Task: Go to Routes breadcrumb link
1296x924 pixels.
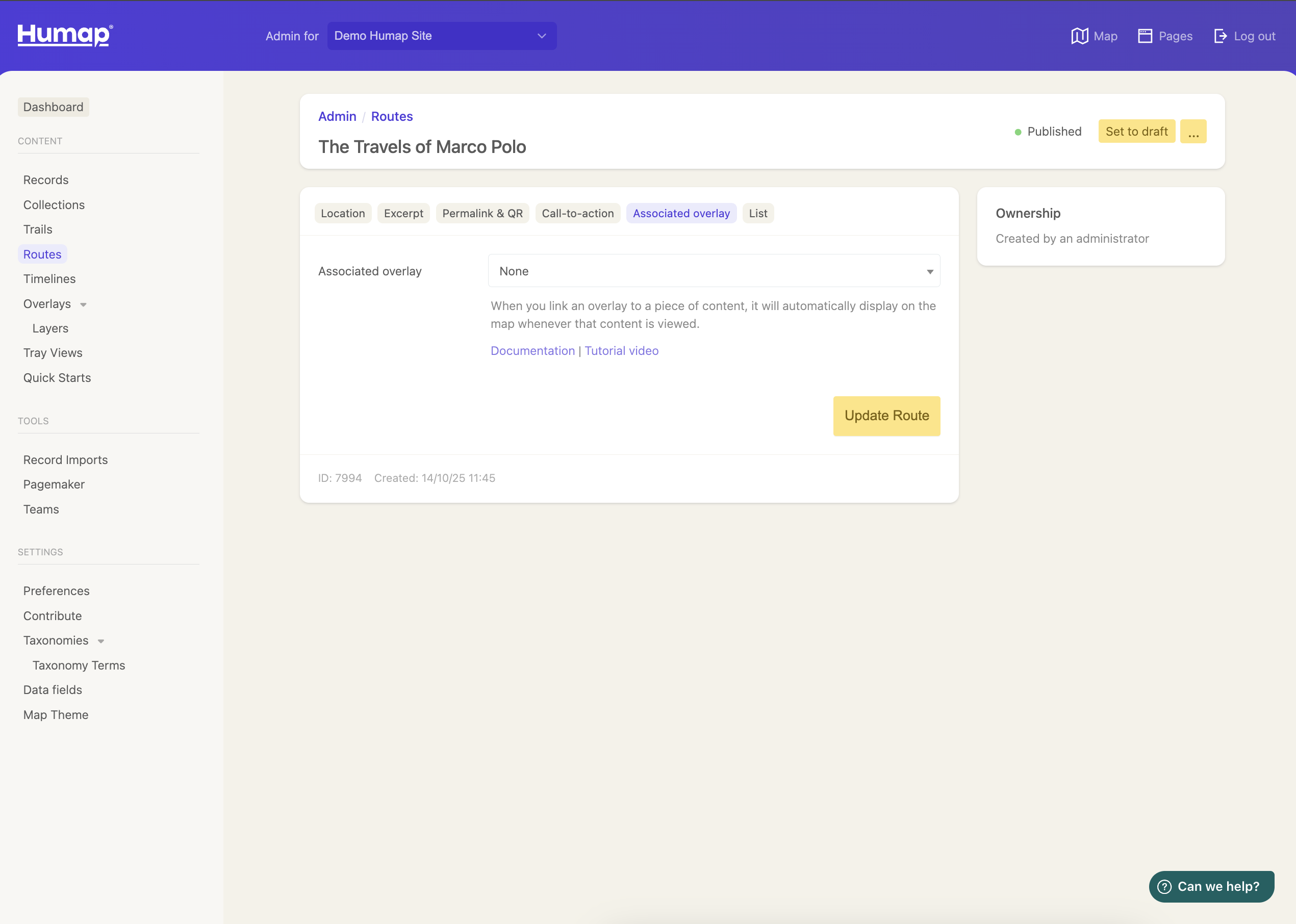Action: [391, 116]
